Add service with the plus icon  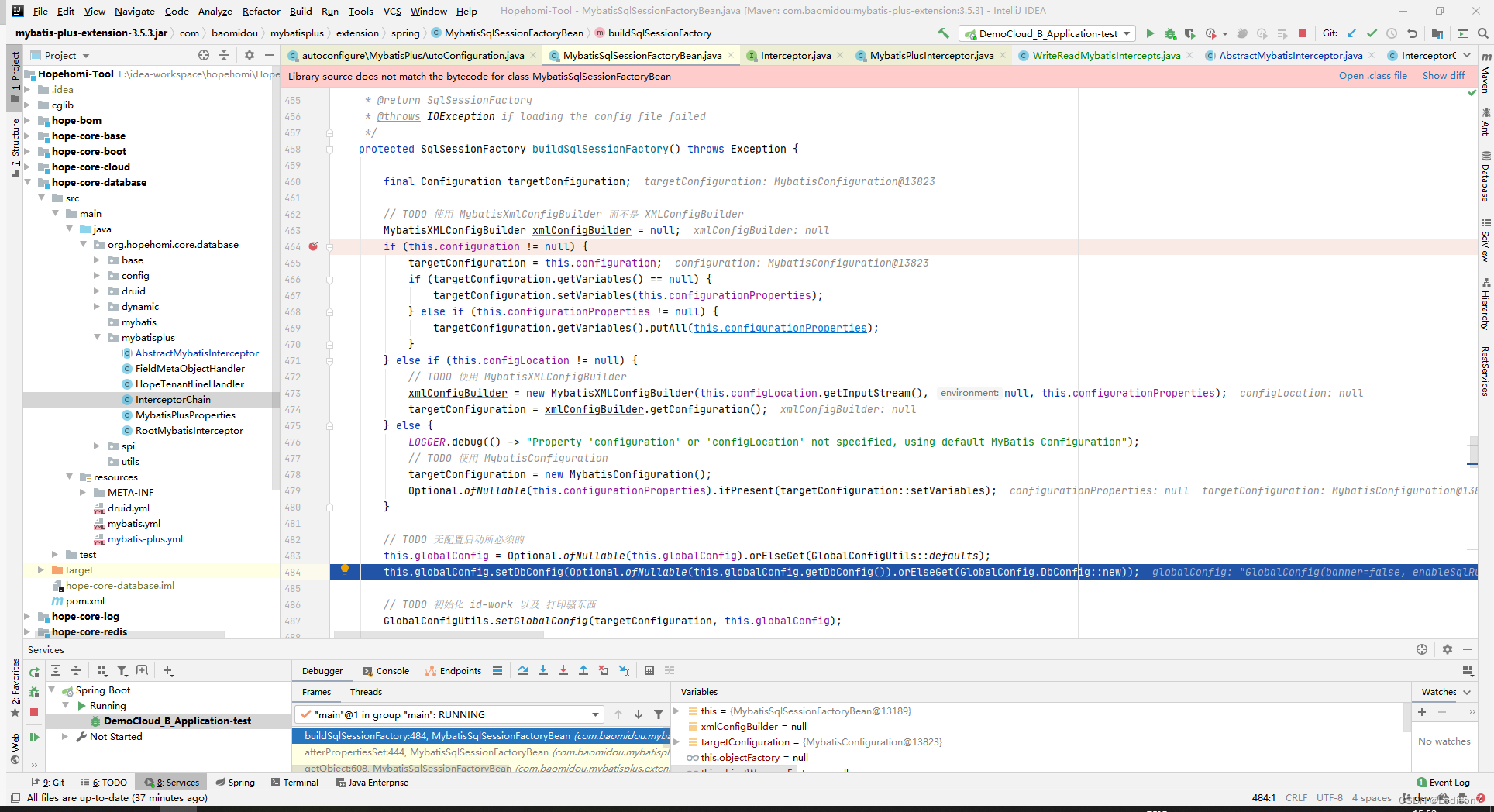(x=168, y=670)
